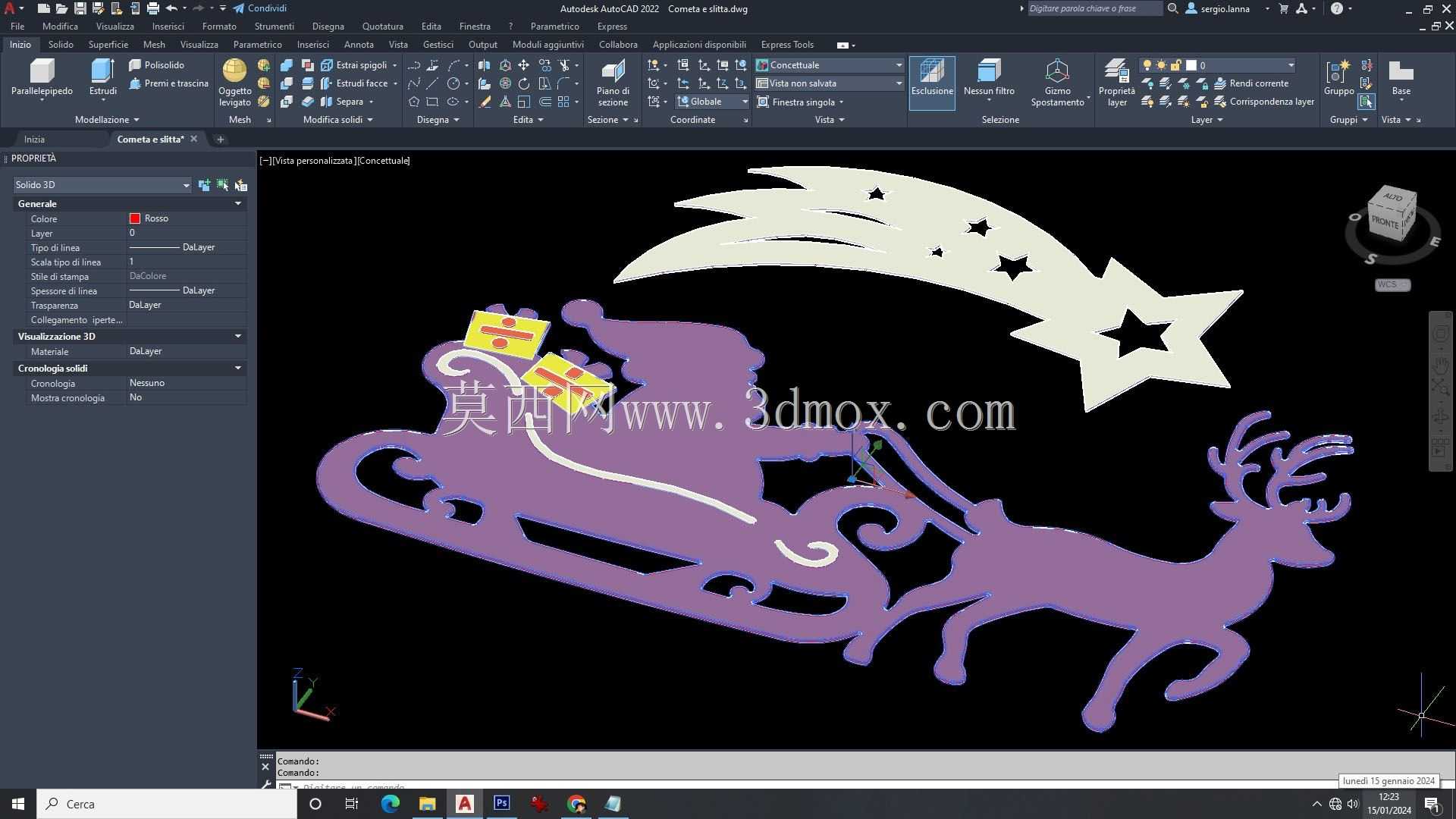This screenshot has width=1456, height=819.
Task: Click Corrispondenza layer tool
Action: (x=1264, y=102)
